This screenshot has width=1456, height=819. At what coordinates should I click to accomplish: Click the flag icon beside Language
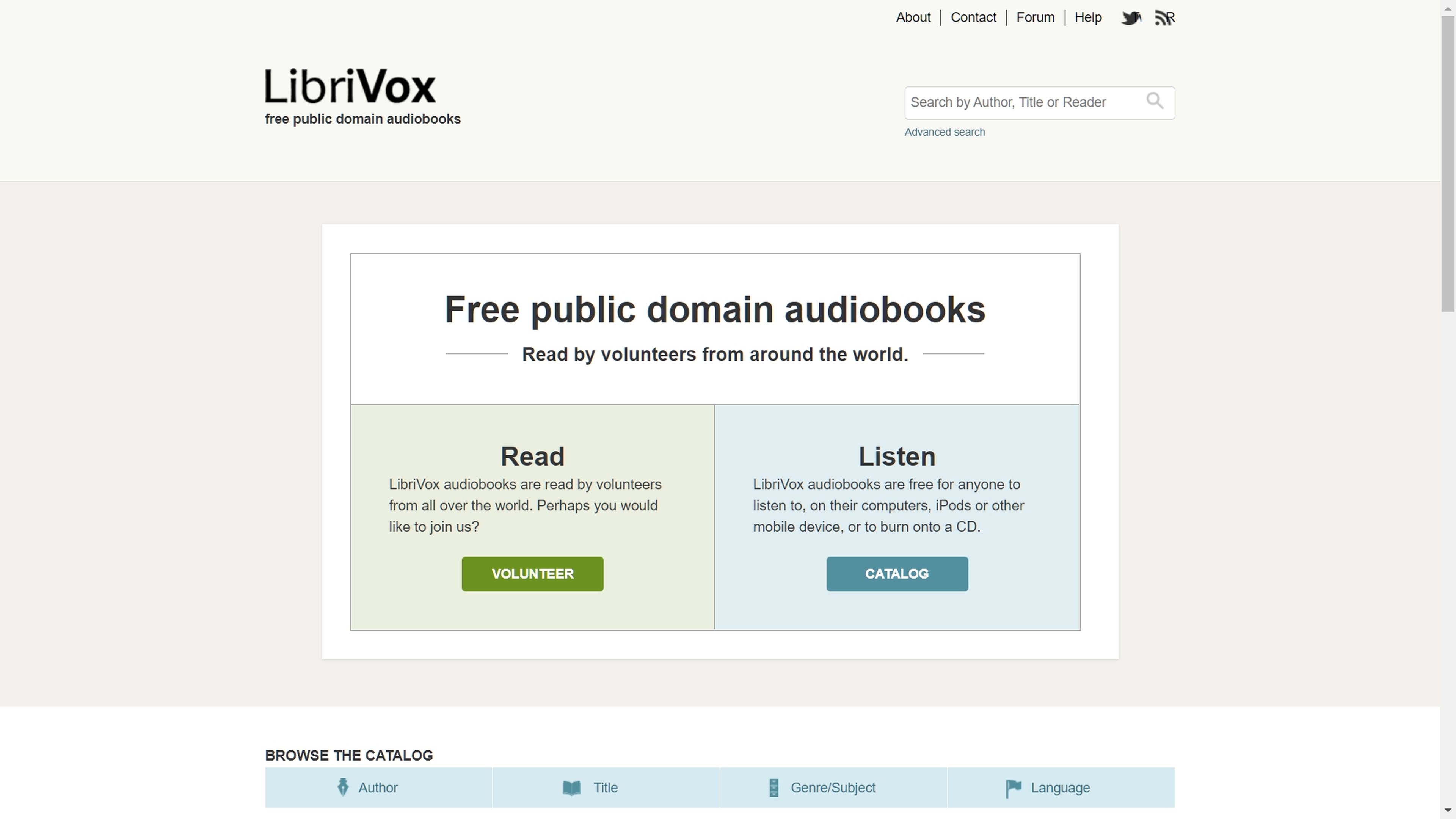[1014, 789]
